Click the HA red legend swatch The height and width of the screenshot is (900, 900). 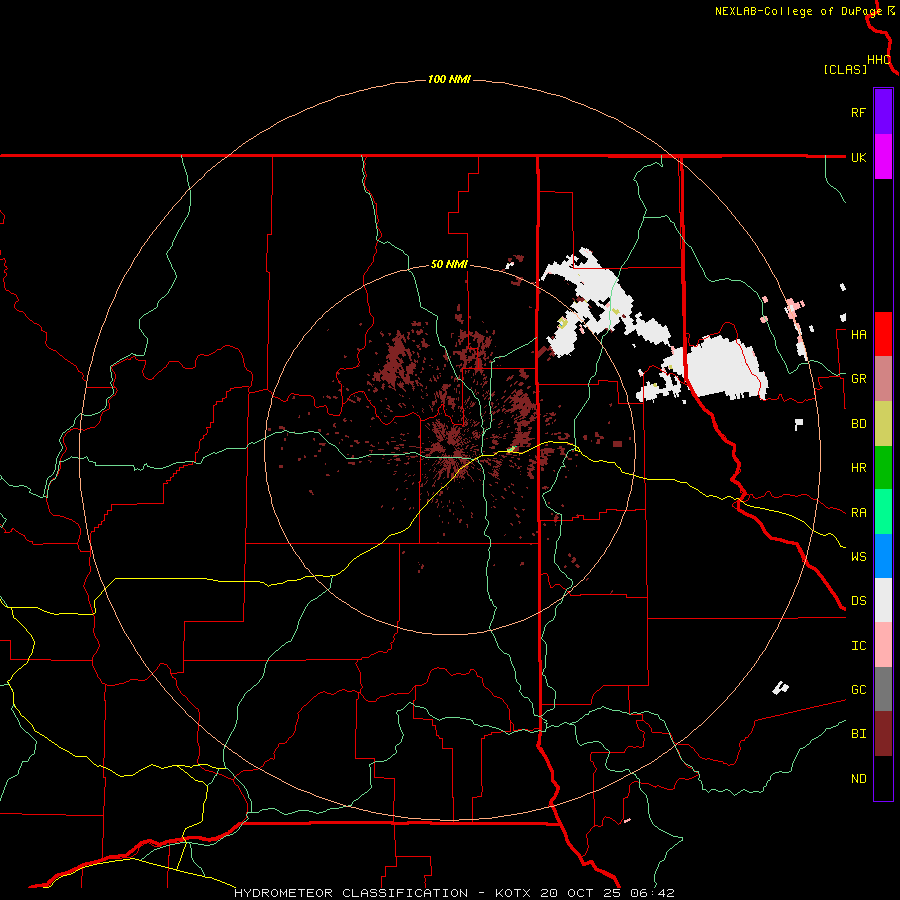(x=883, y=334)
